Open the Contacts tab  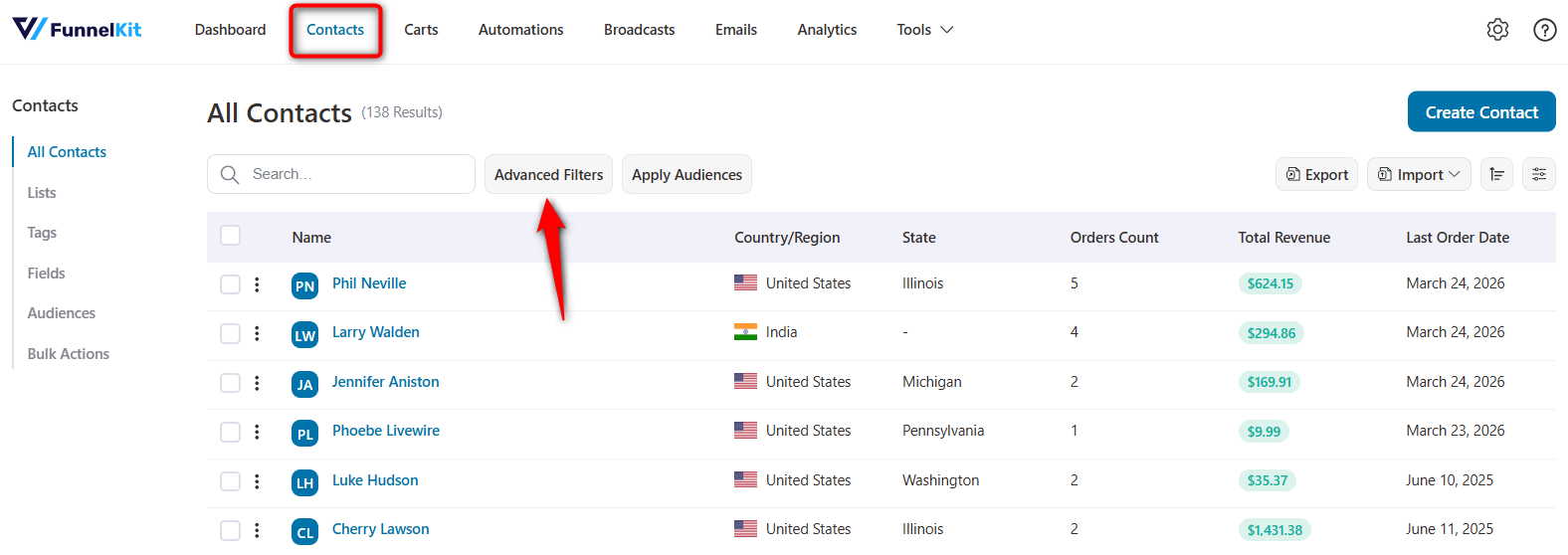[x=335, y=30]
